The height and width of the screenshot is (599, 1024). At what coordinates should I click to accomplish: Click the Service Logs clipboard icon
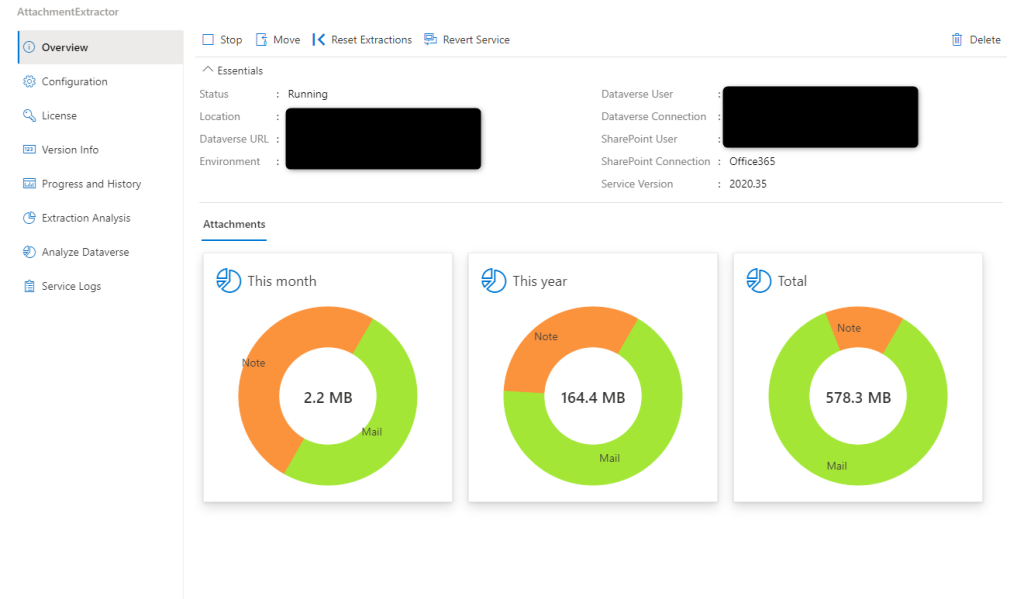(x=29, y=286)
